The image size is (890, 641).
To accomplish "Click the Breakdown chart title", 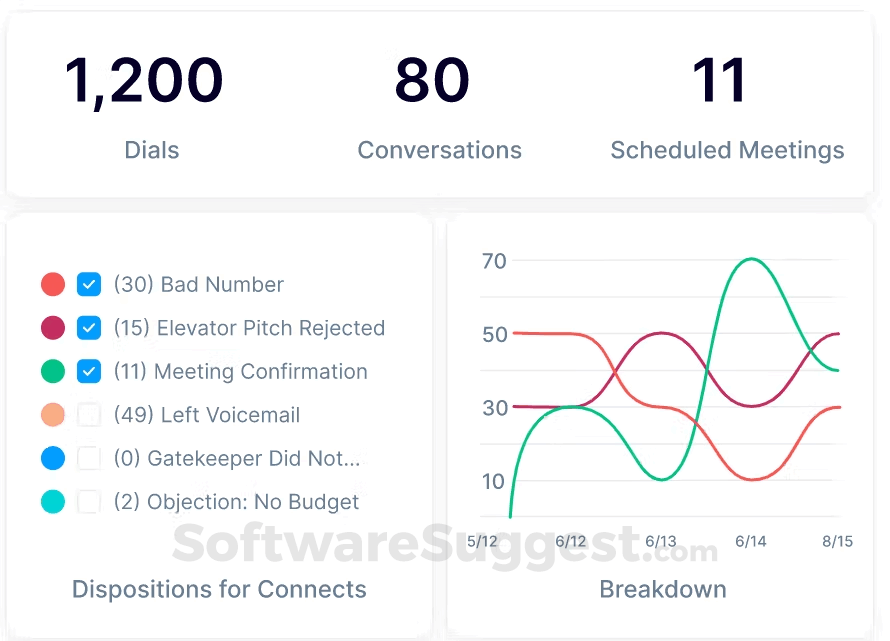I will click(x=663, y=589).
